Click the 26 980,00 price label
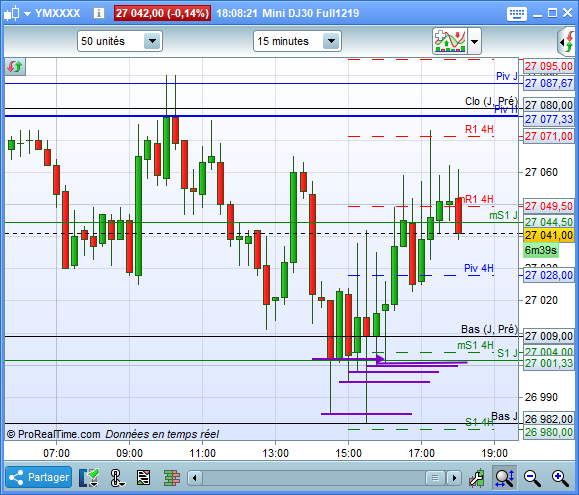Image resolution: width=579 pixels, height=495 pixels. point(549,432)
